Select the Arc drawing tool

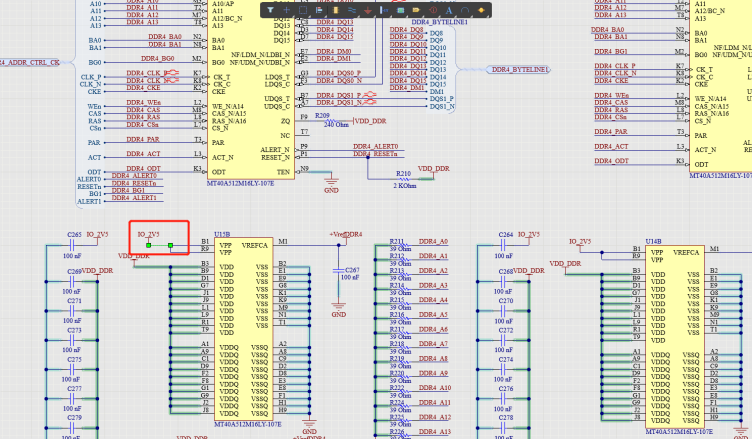pyautogui.click(x=463, y=10)
